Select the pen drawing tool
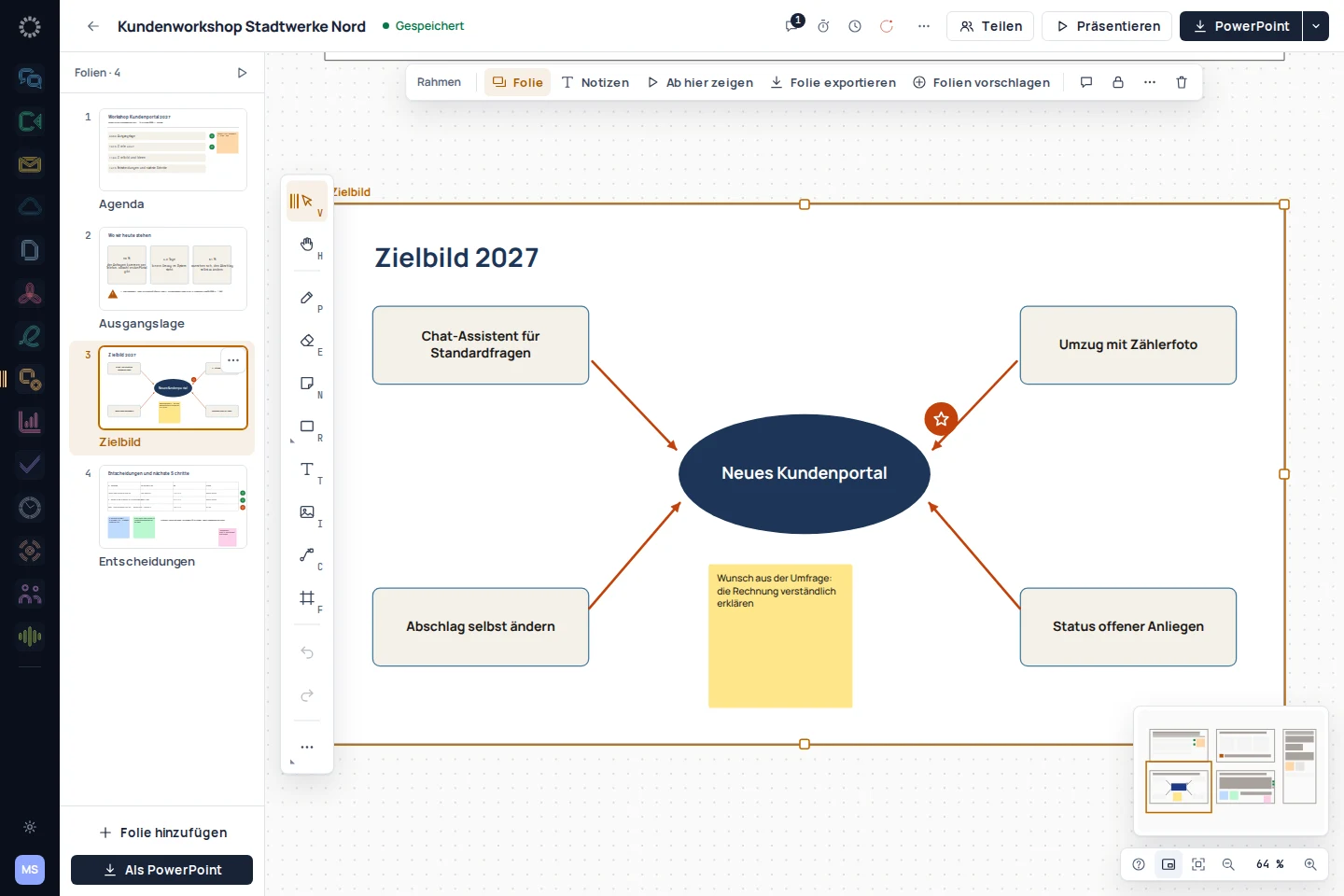Screen dimensions: 1344x896 307,298
